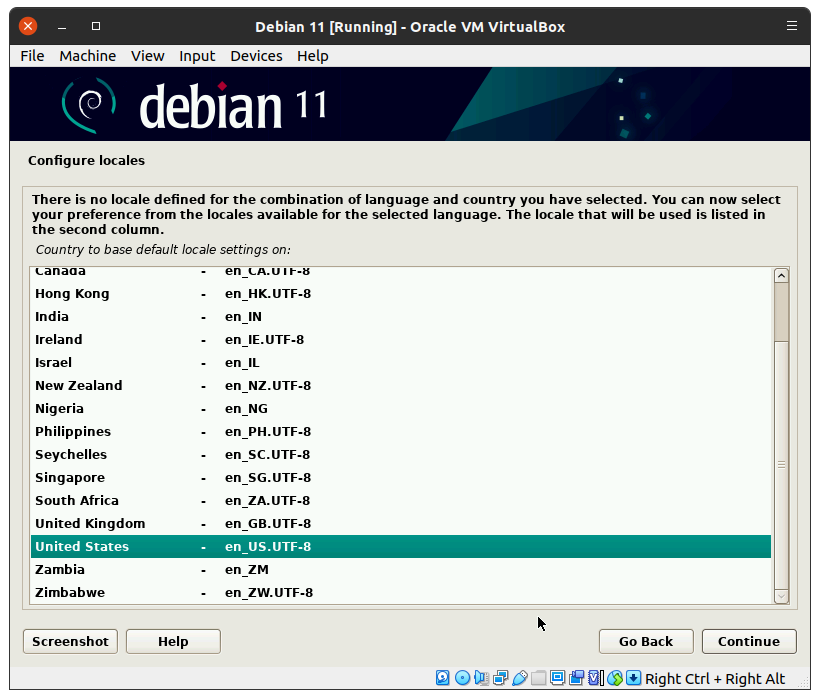The image size is (820, 699).
Task: Click scrollbar down arrow in locale list
Action: (x=781, y=596)
